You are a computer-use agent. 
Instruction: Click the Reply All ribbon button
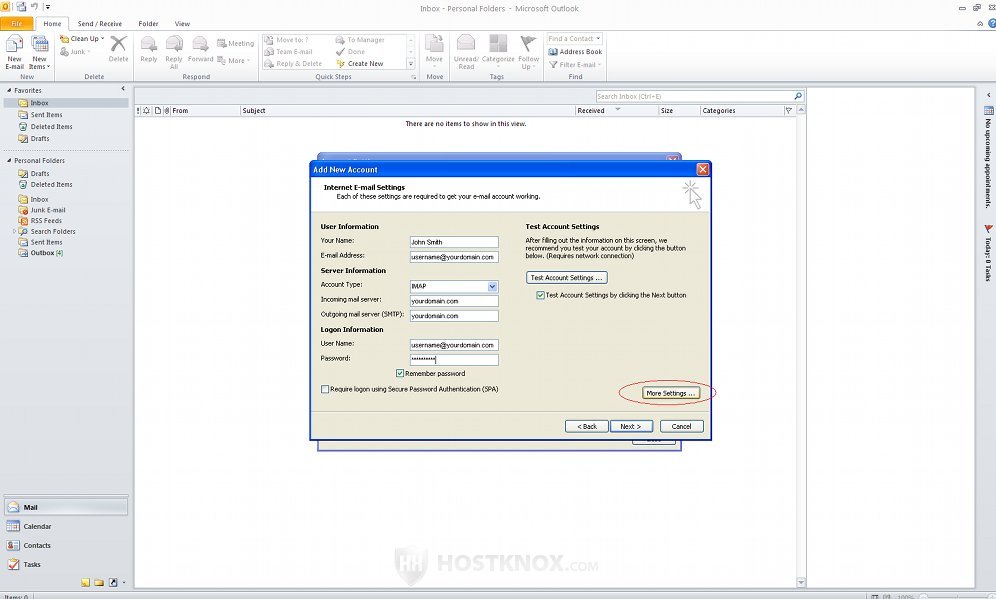(x=173, y=52)
